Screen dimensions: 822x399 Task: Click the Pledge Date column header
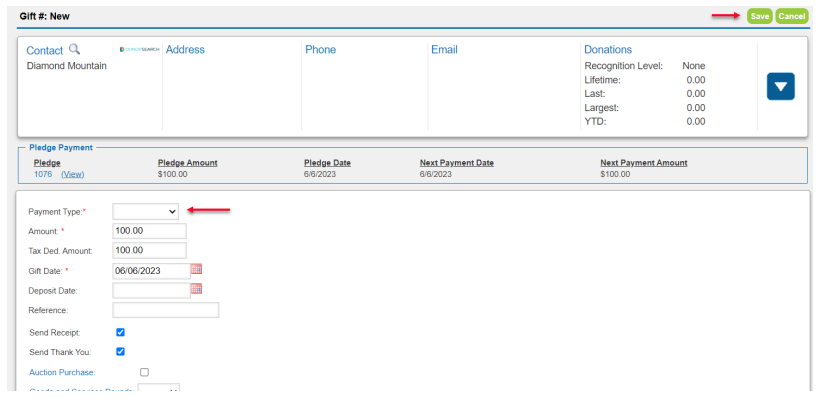pyautogui.click(x=327, y=163)
